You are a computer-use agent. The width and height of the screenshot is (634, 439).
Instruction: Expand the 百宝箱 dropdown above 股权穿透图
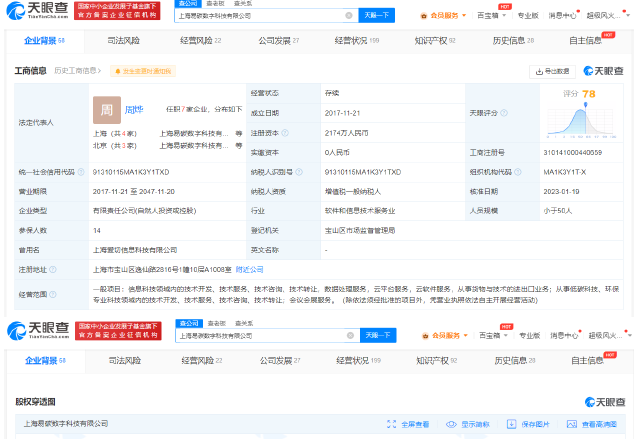(505, 336)
